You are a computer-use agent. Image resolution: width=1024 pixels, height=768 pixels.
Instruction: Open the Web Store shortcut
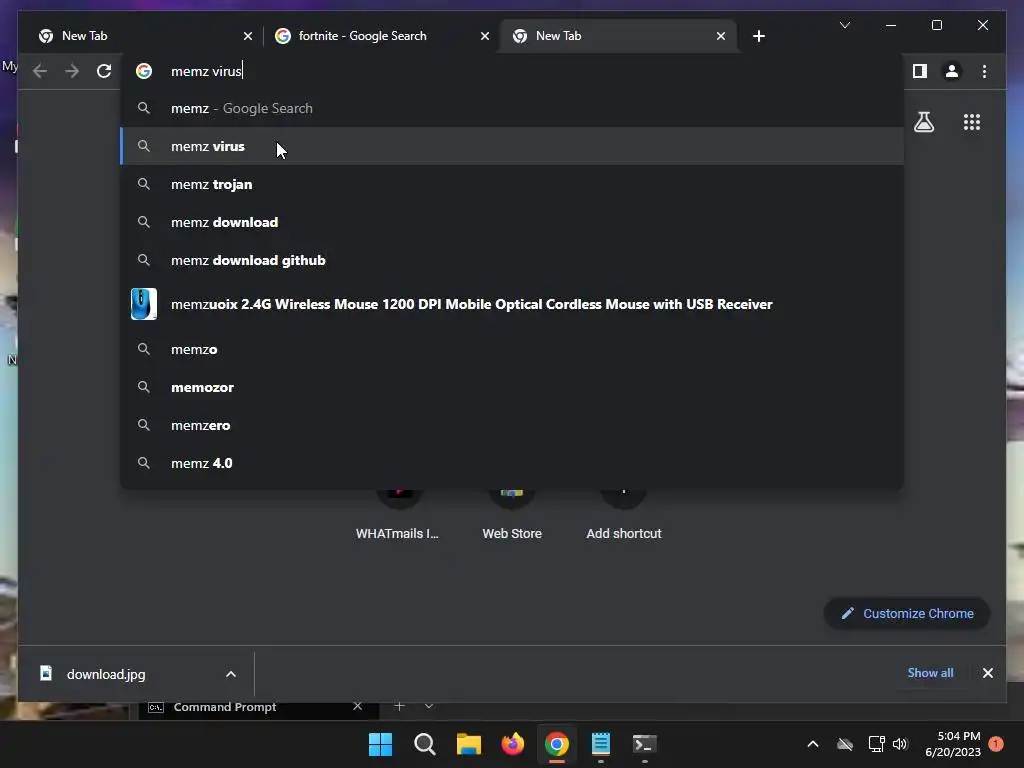(x=512, y=516)
